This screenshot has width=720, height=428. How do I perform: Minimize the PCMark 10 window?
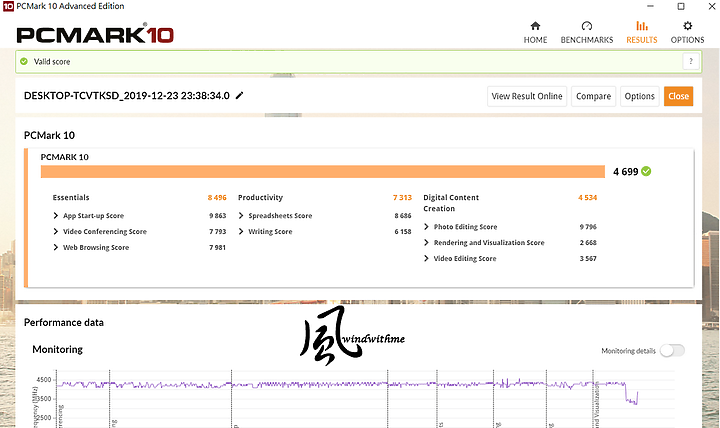tap(650, 6)
